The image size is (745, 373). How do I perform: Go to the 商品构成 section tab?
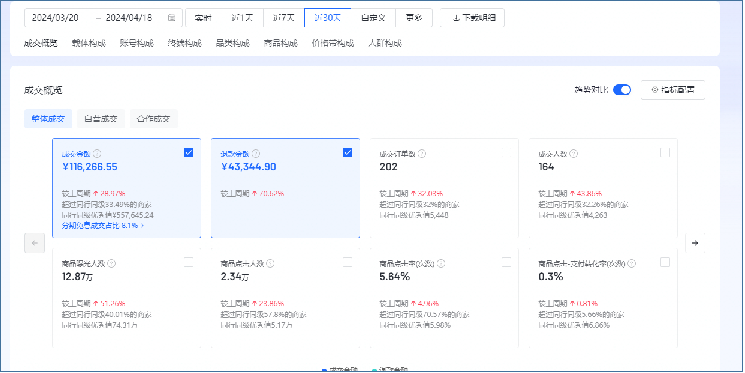click(x=280, y=43)
